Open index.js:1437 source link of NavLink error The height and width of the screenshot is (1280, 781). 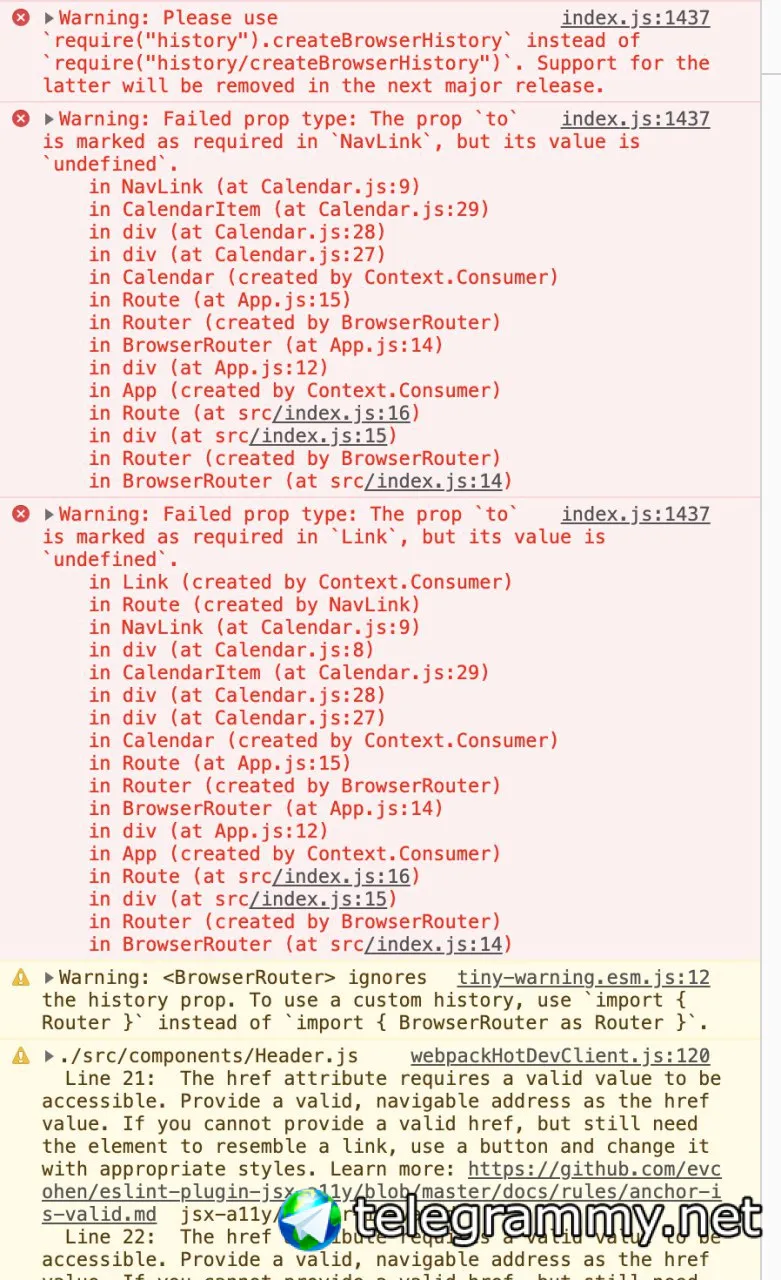[635, 119]
